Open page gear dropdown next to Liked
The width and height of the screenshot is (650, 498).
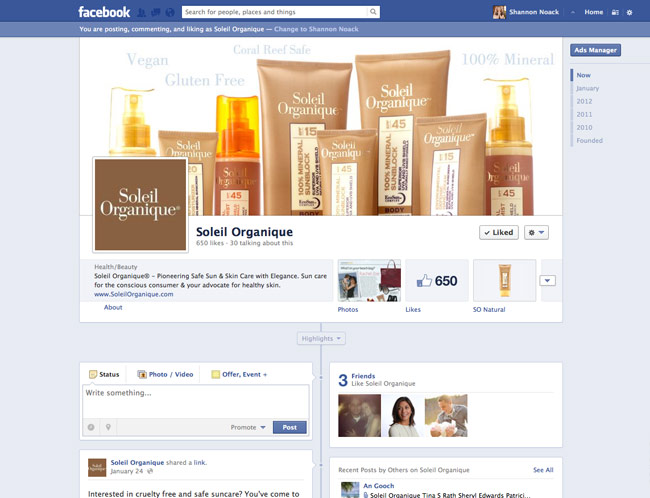click(x=536, y=233)
